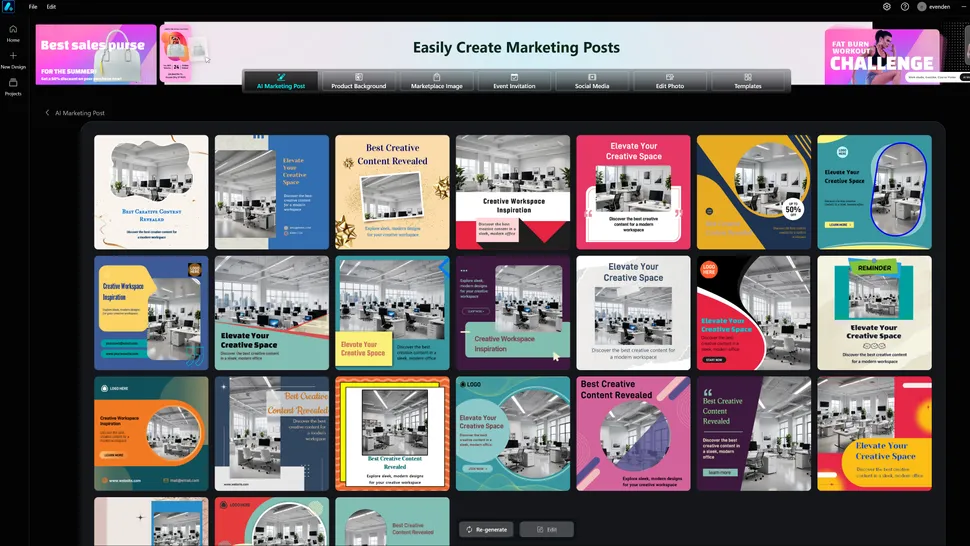Switch to the Marketplace Image tab
This screenshot has width=970, height=546.
click(x=436, y=81)
